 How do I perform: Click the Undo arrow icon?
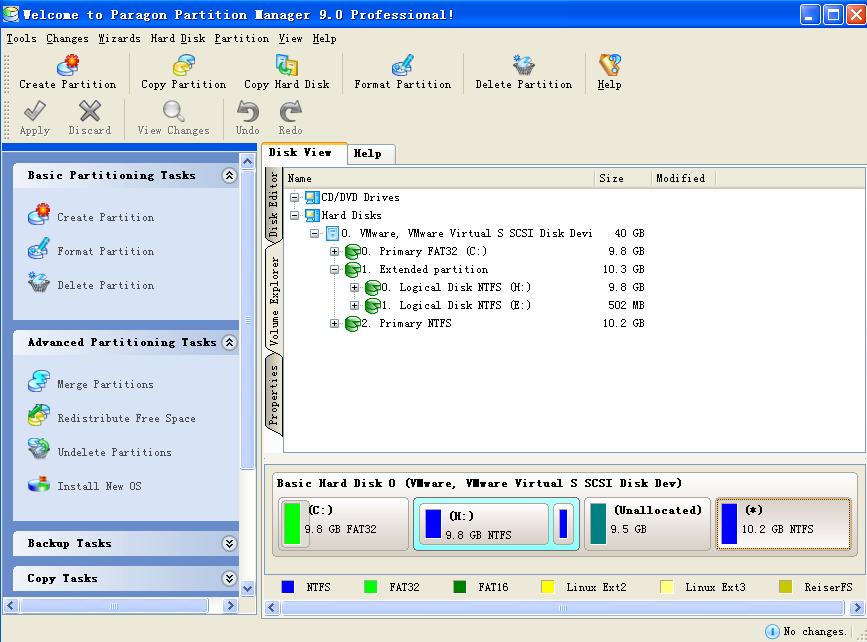click(247, 111)
